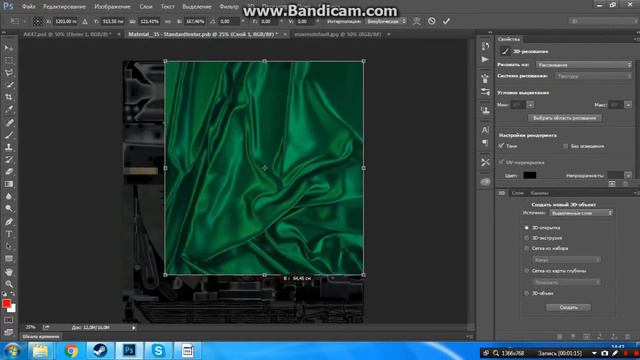Select the Eraser tool
This screenshot has height=360, width=640.
click(x=9, y=172)
